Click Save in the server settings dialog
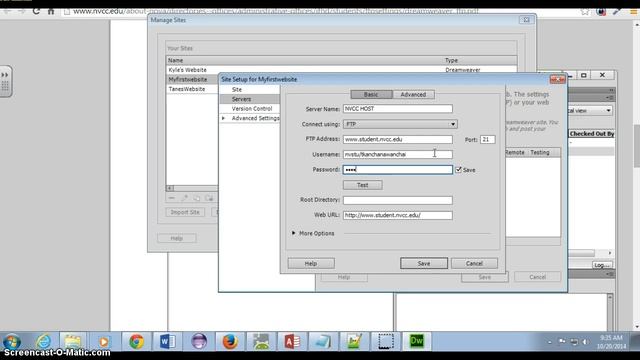This screenshot has height=360, width=640. coord(424,263)
